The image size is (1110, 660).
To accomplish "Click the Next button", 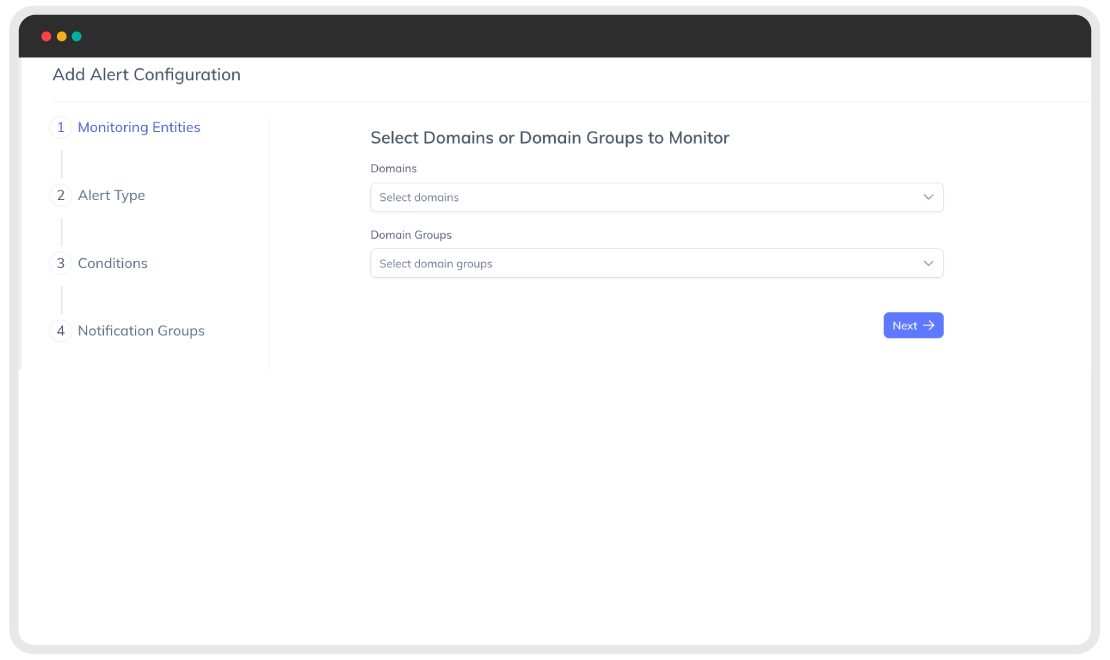I will tap(913, 326).
